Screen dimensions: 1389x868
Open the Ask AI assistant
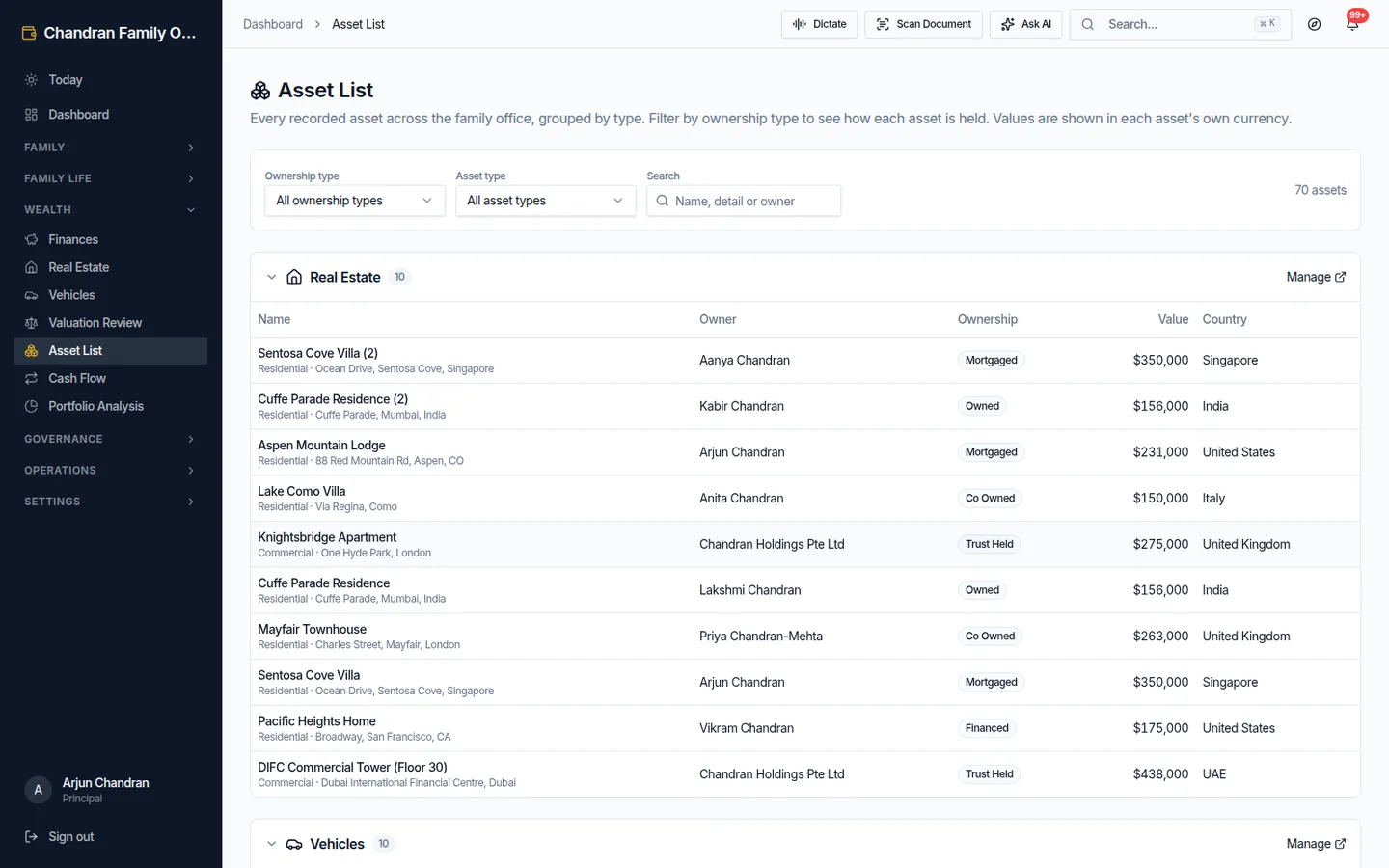(x=1025, y=24)
